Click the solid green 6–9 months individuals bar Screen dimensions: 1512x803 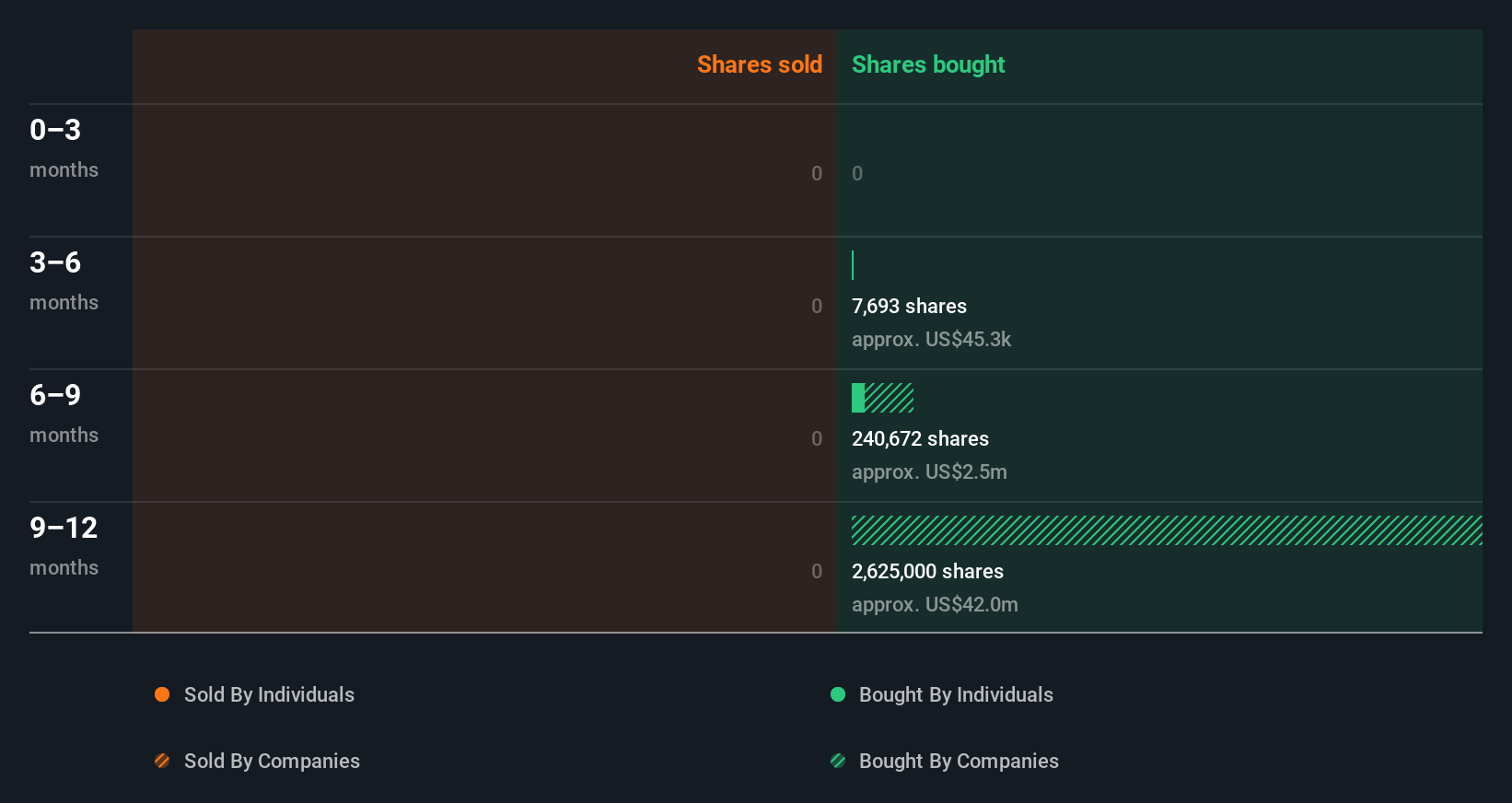click(858, 398)
